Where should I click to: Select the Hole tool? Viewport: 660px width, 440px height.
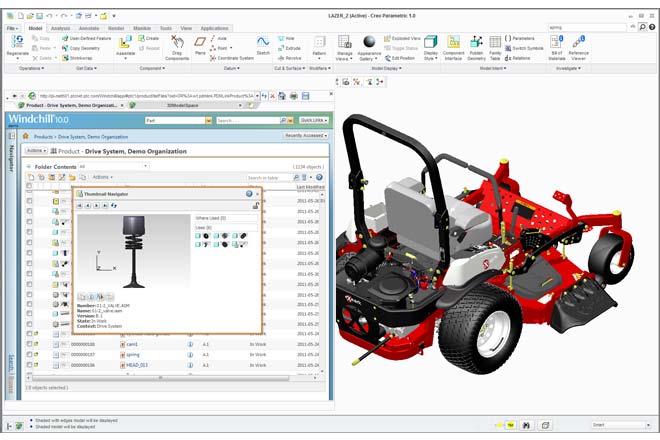[x=286, y=38]
